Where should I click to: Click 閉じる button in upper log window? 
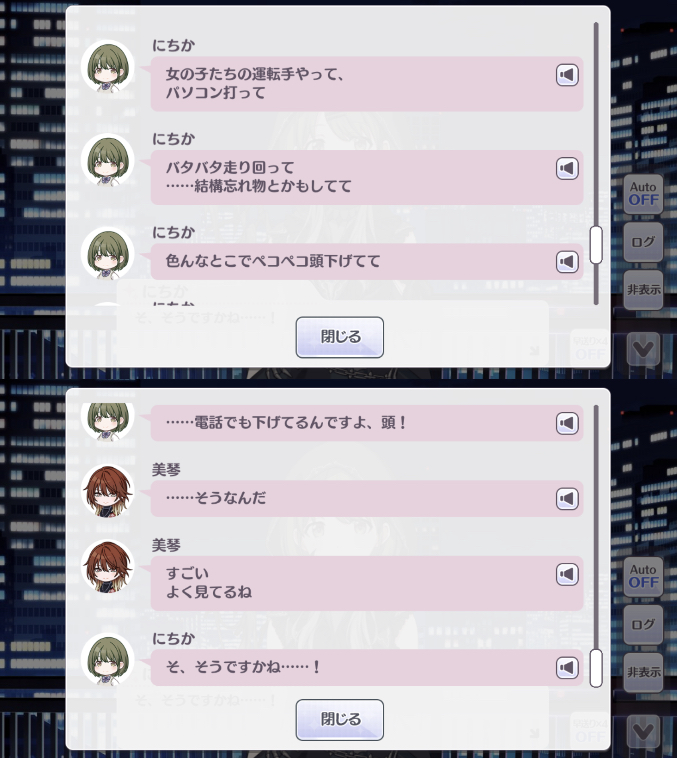coord(340,337)
